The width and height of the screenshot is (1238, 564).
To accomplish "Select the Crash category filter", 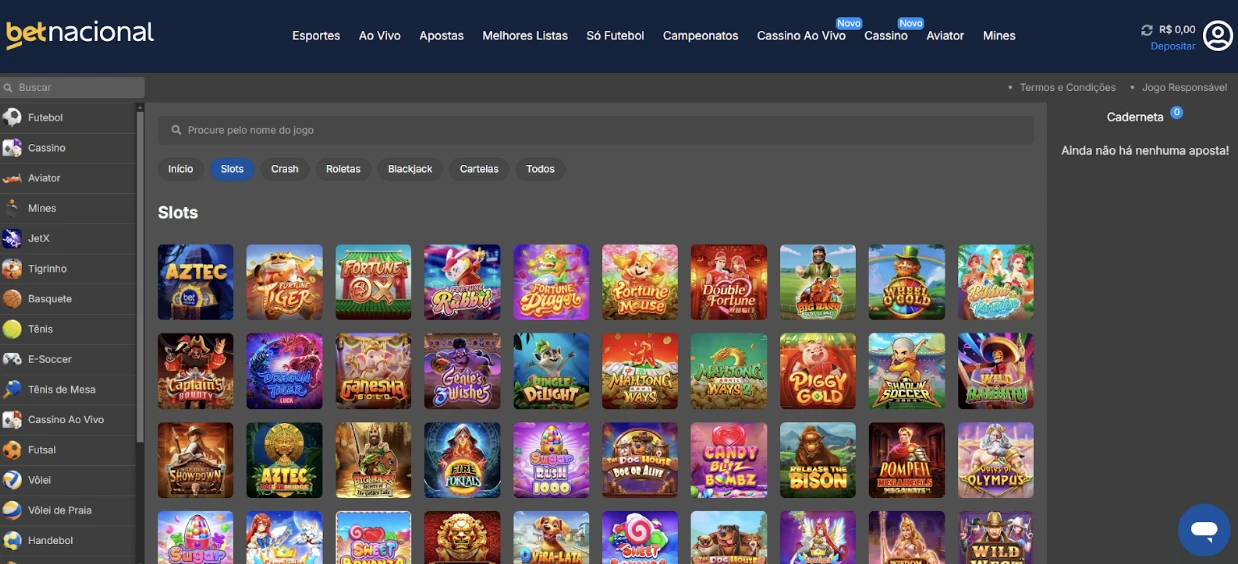I will pos(285,169).
